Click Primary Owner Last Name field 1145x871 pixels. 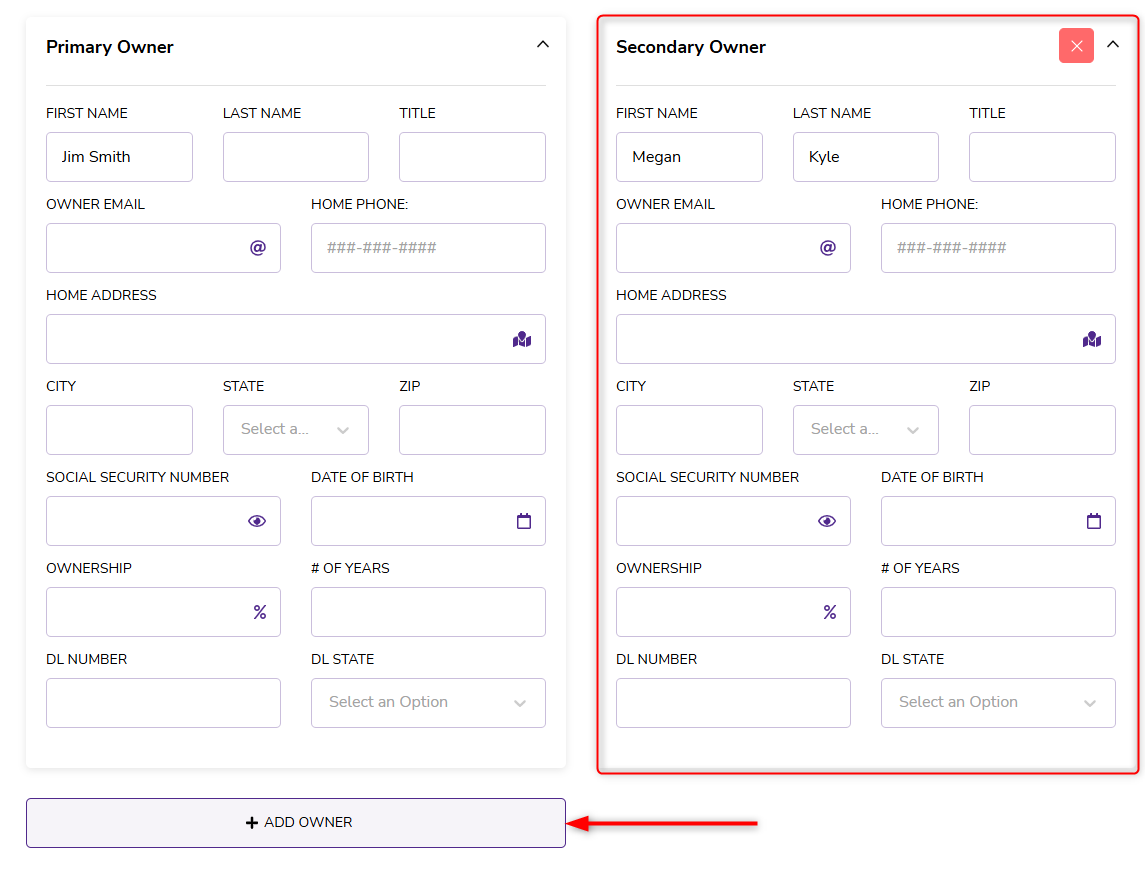[x=295, y=157]
